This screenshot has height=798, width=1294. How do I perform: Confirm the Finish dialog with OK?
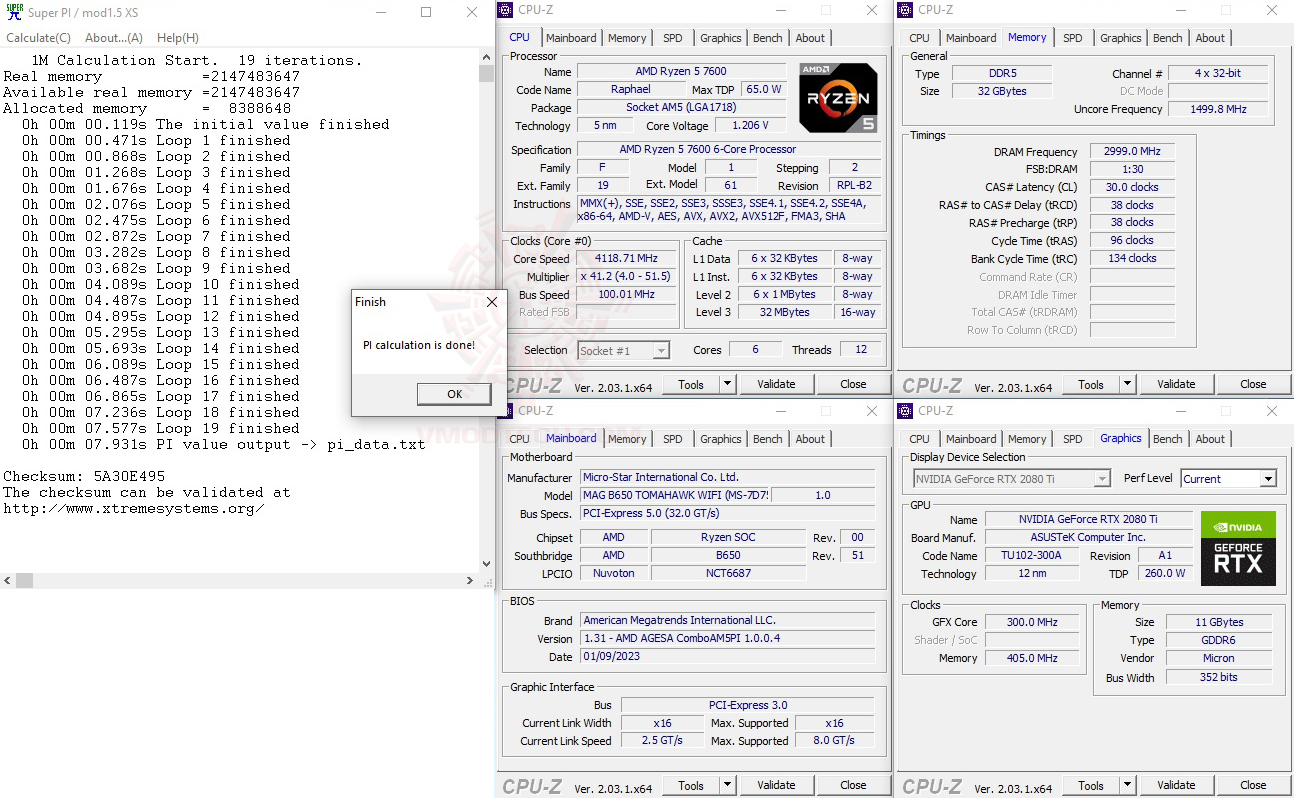pos(454,394)
